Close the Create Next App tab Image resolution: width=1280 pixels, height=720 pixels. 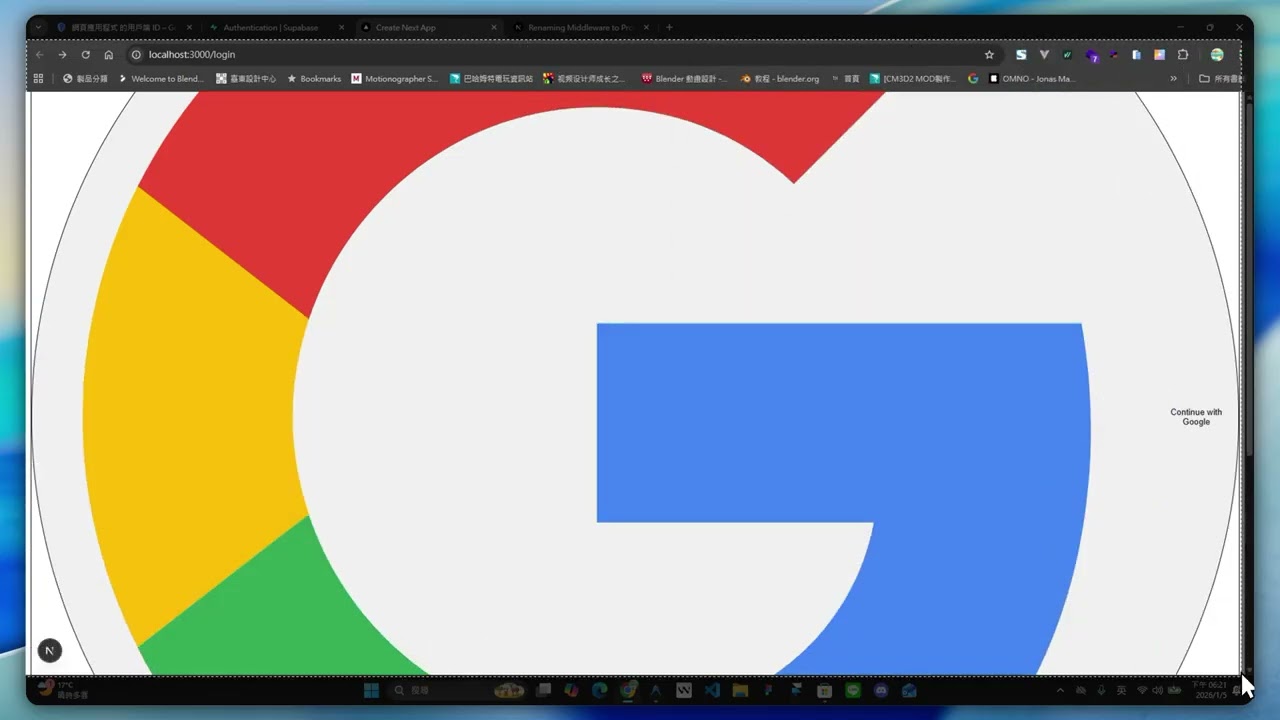click(x=493, y=27)
